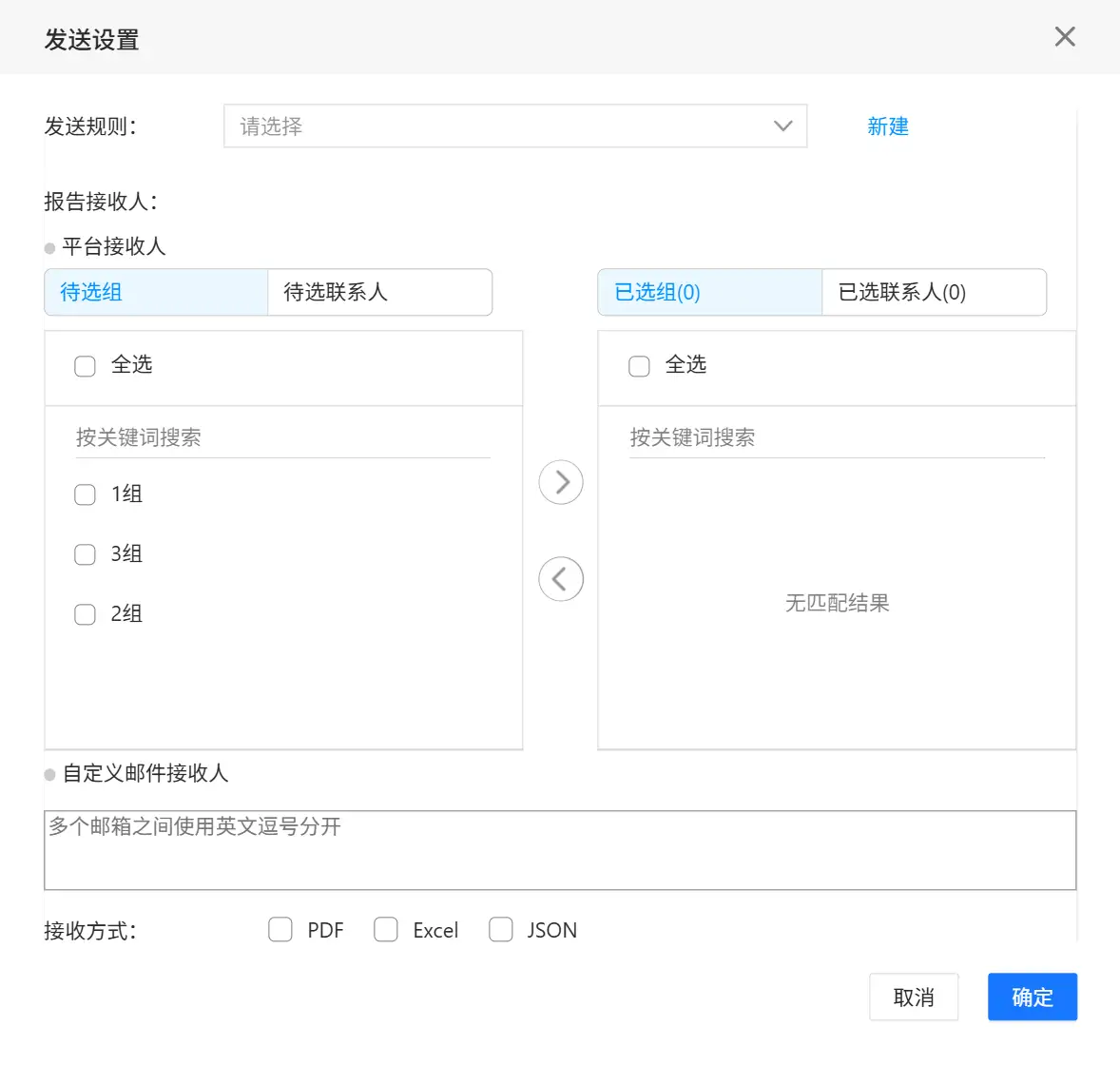Tick the 3组 checkbox

click(x=86, y=554)
